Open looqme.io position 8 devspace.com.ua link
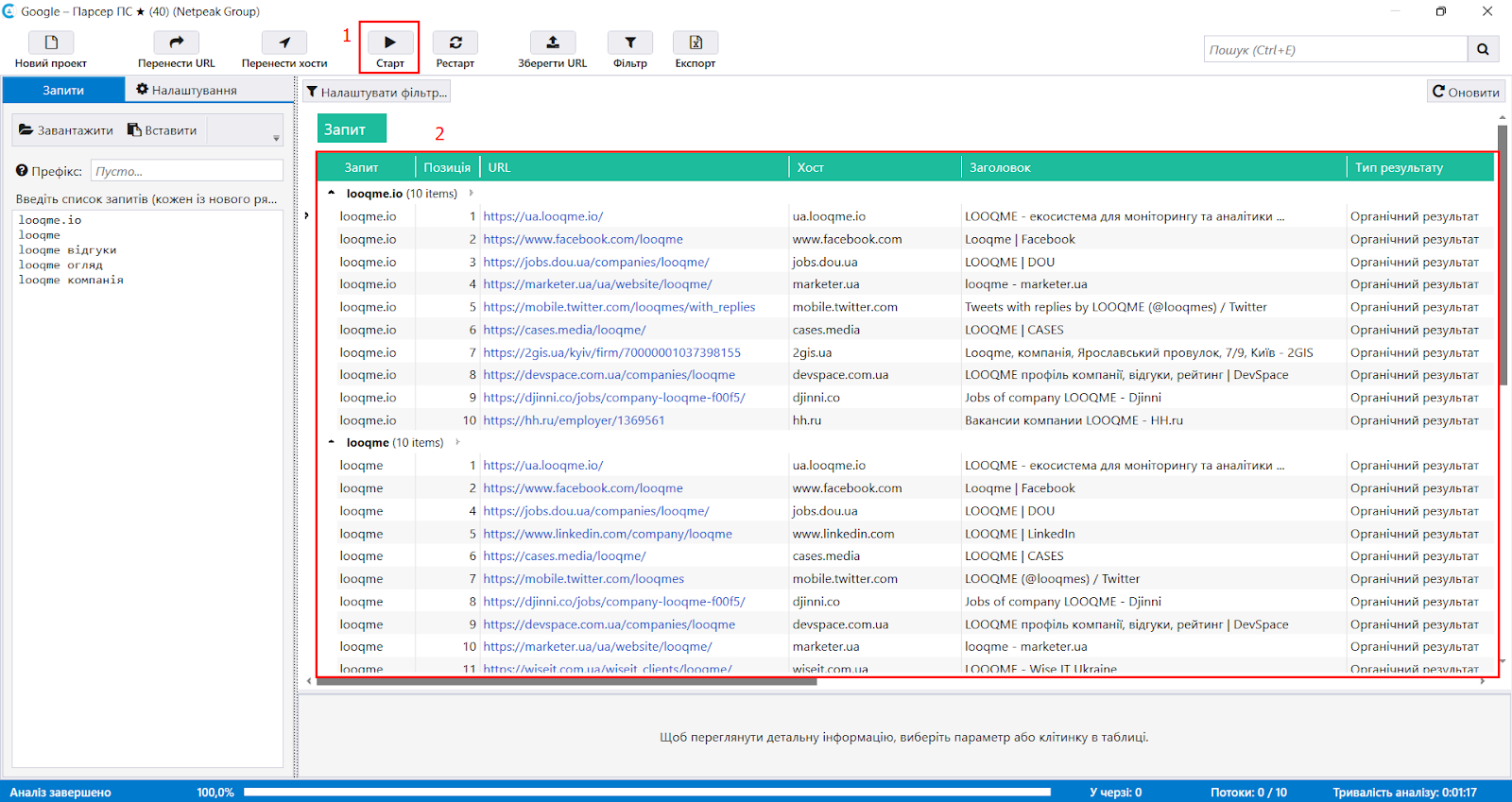1512x802 pixels. 610,374
